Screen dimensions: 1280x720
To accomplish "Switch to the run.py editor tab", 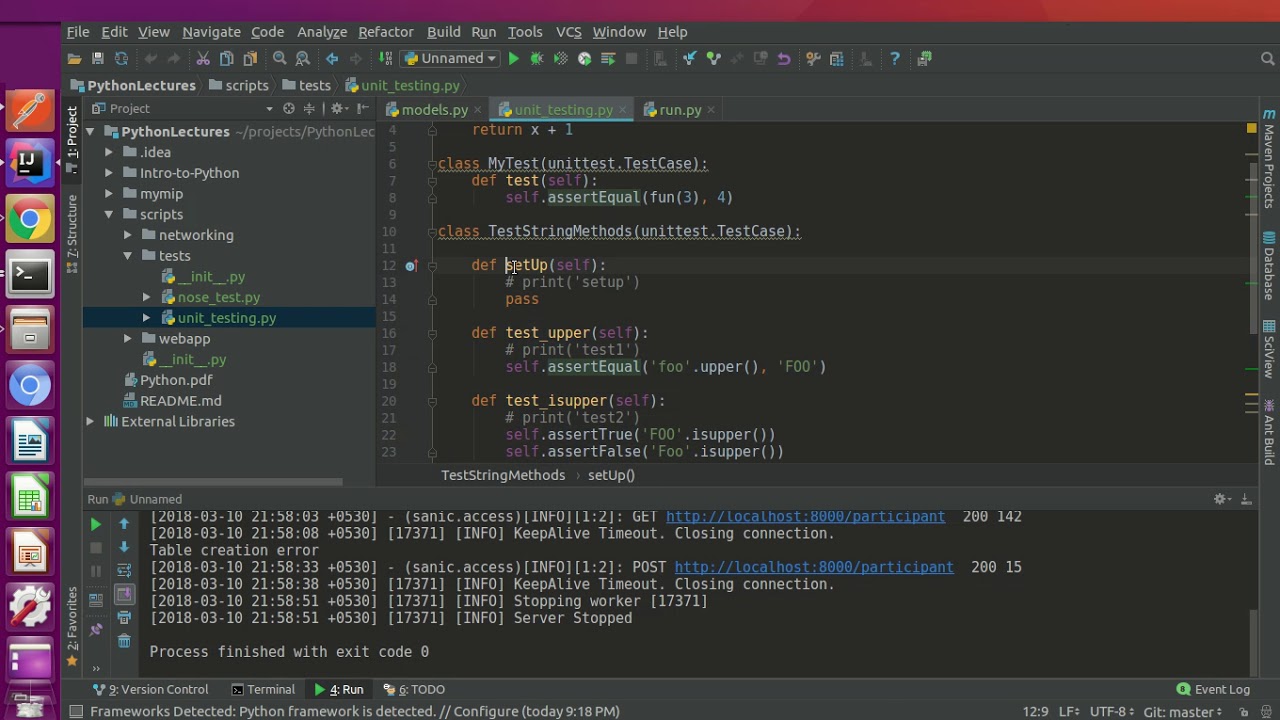I will click(680, 110).
